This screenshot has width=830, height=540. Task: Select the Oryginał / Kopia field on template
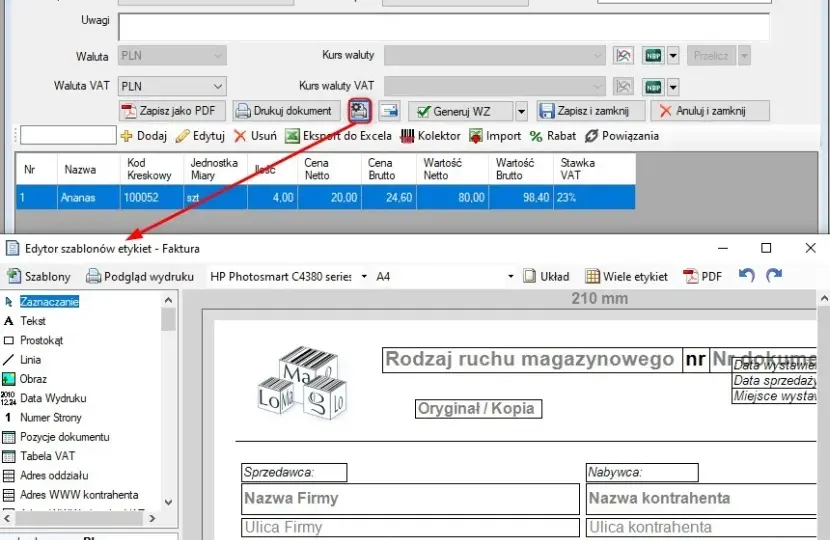tap(478, 409)
